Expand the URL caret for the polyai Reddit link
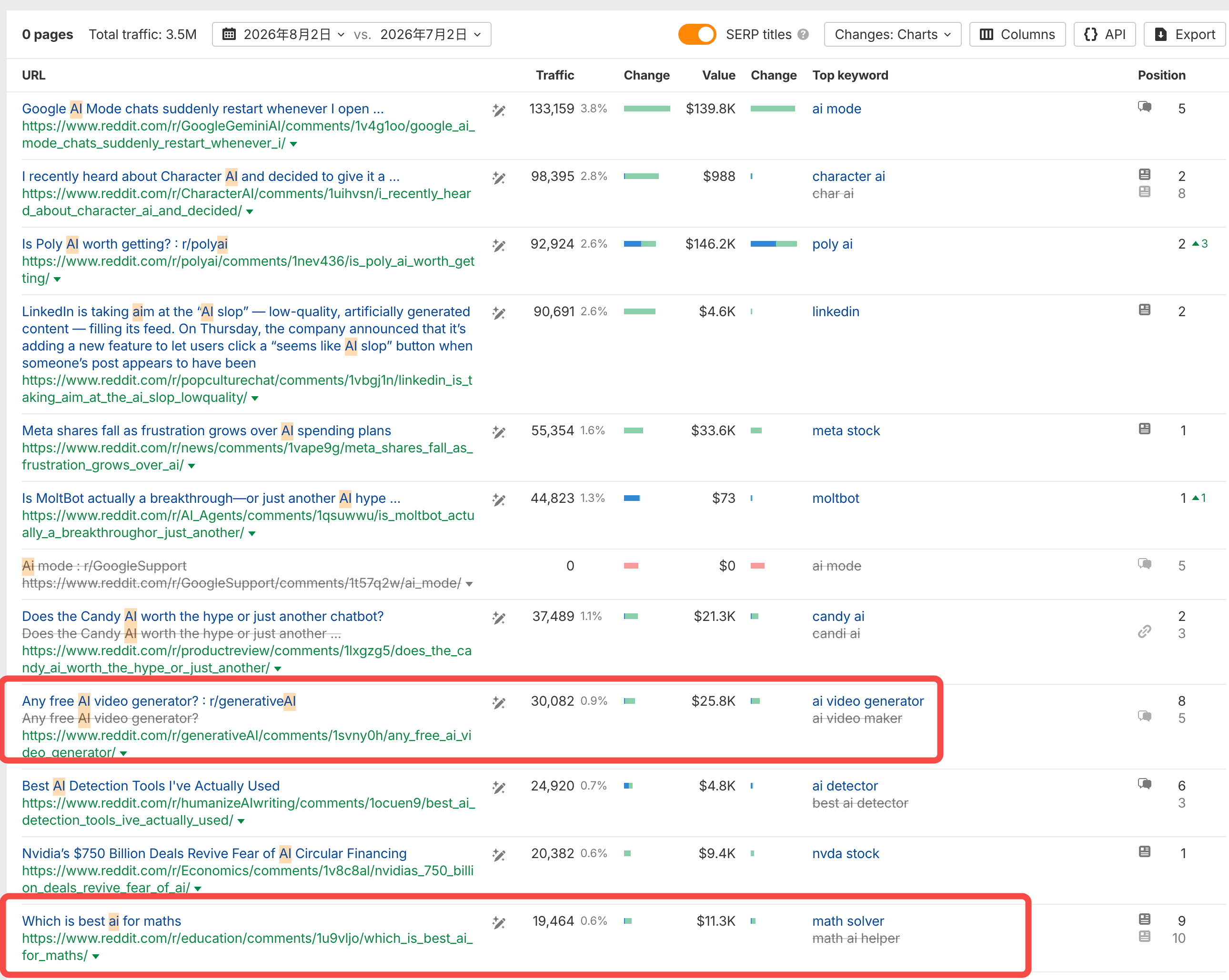1229x980 pixels. pyautogui.click(x=57, y=280)
